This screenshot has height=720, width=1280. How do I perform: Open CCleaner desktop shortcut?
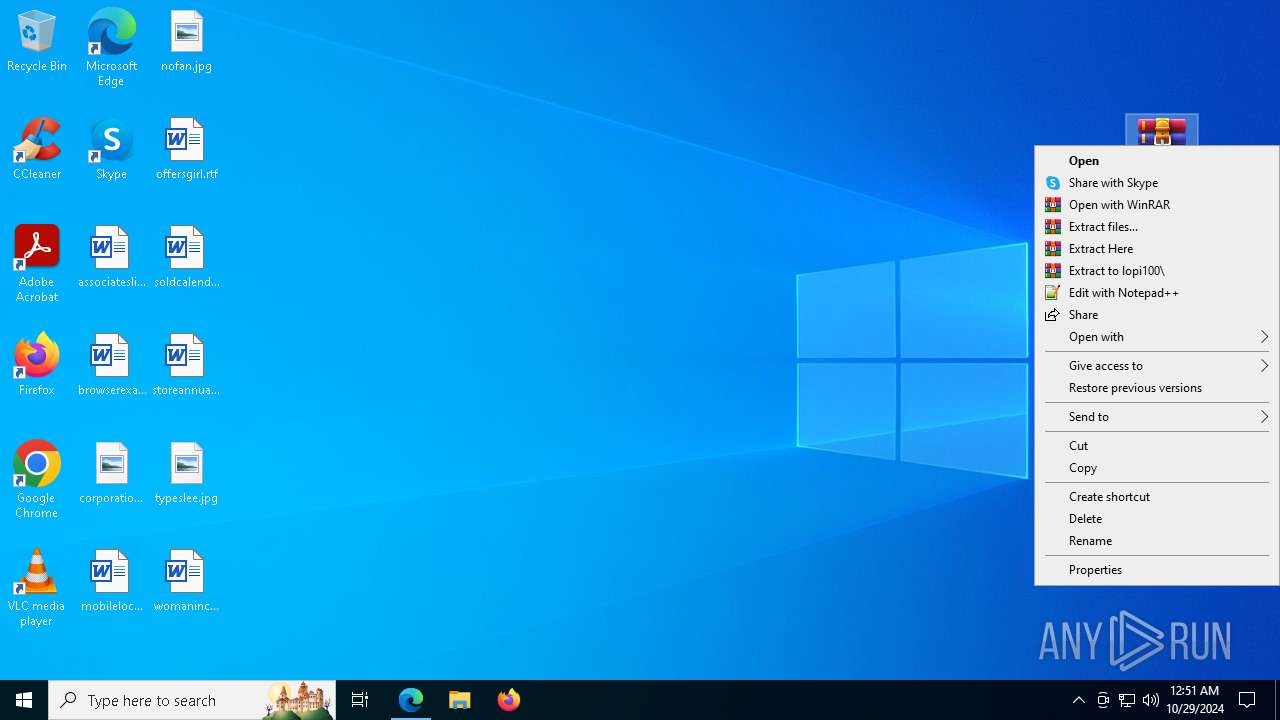[x=37, y=150]
